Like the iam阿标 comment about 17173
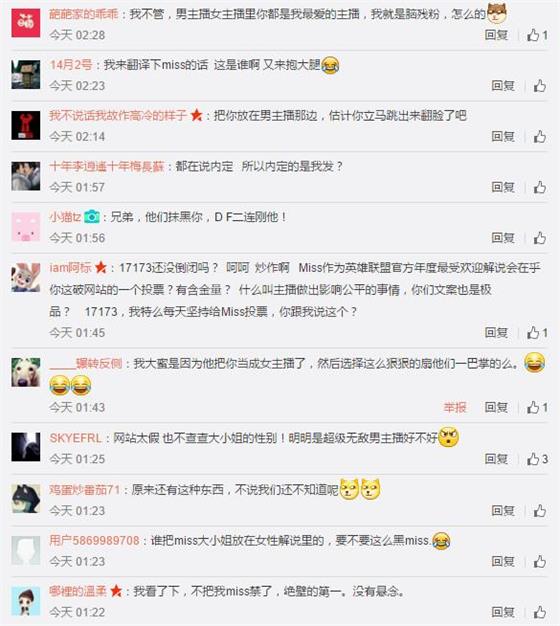Screen dimensions: 560x626 [537, 333]
